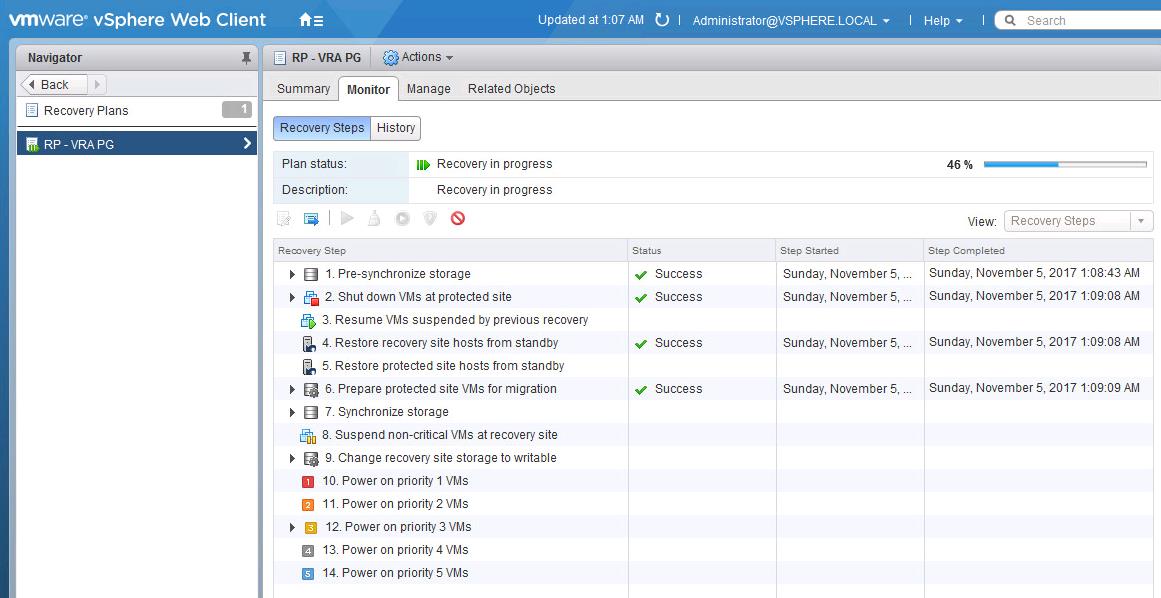Open the Help dropdown menu
The height and width of the screenshot is (598, 1161).
943,21
